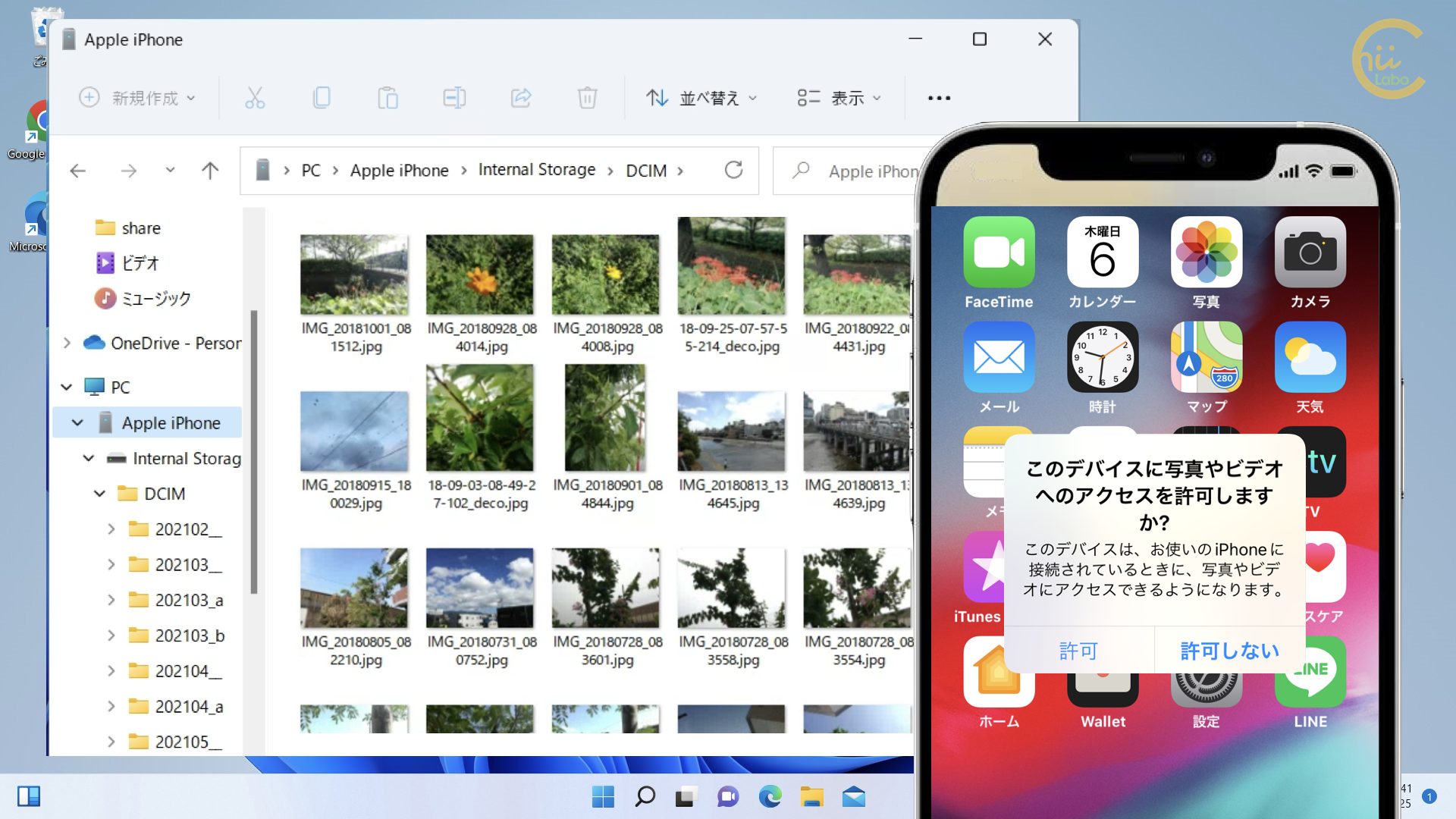The image size is (1456, 819).
Task: Go back with the left arrow button
Action: (x=77, y=171)
